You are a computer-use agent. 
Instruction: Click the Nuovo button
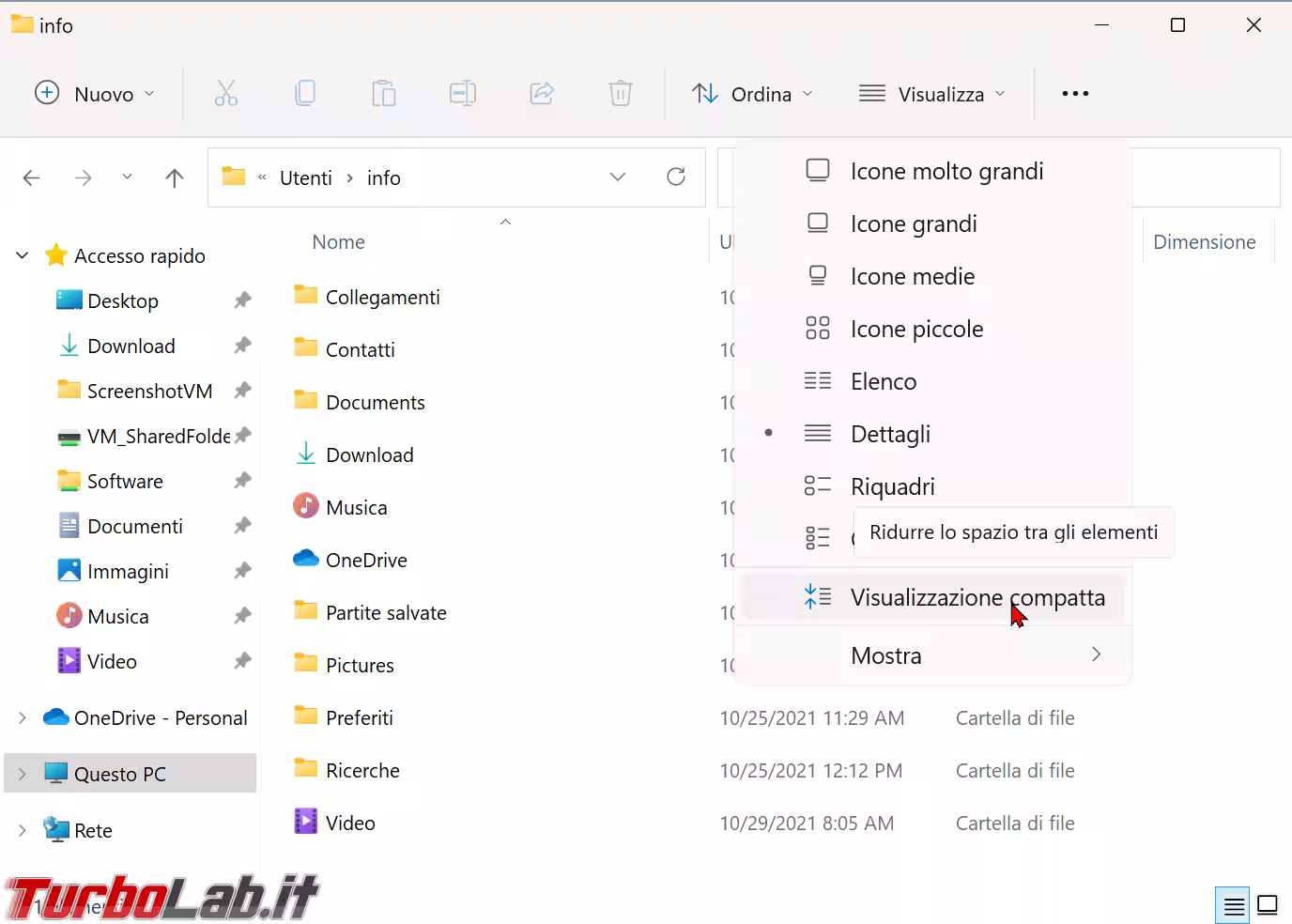(94, 94)
